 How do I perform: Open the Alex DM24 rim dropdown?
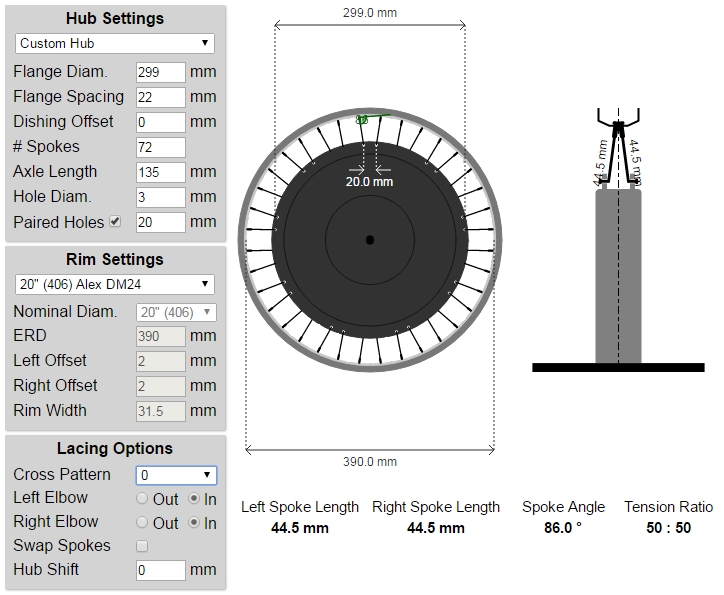pyautogui.click(x=115, y=284)
